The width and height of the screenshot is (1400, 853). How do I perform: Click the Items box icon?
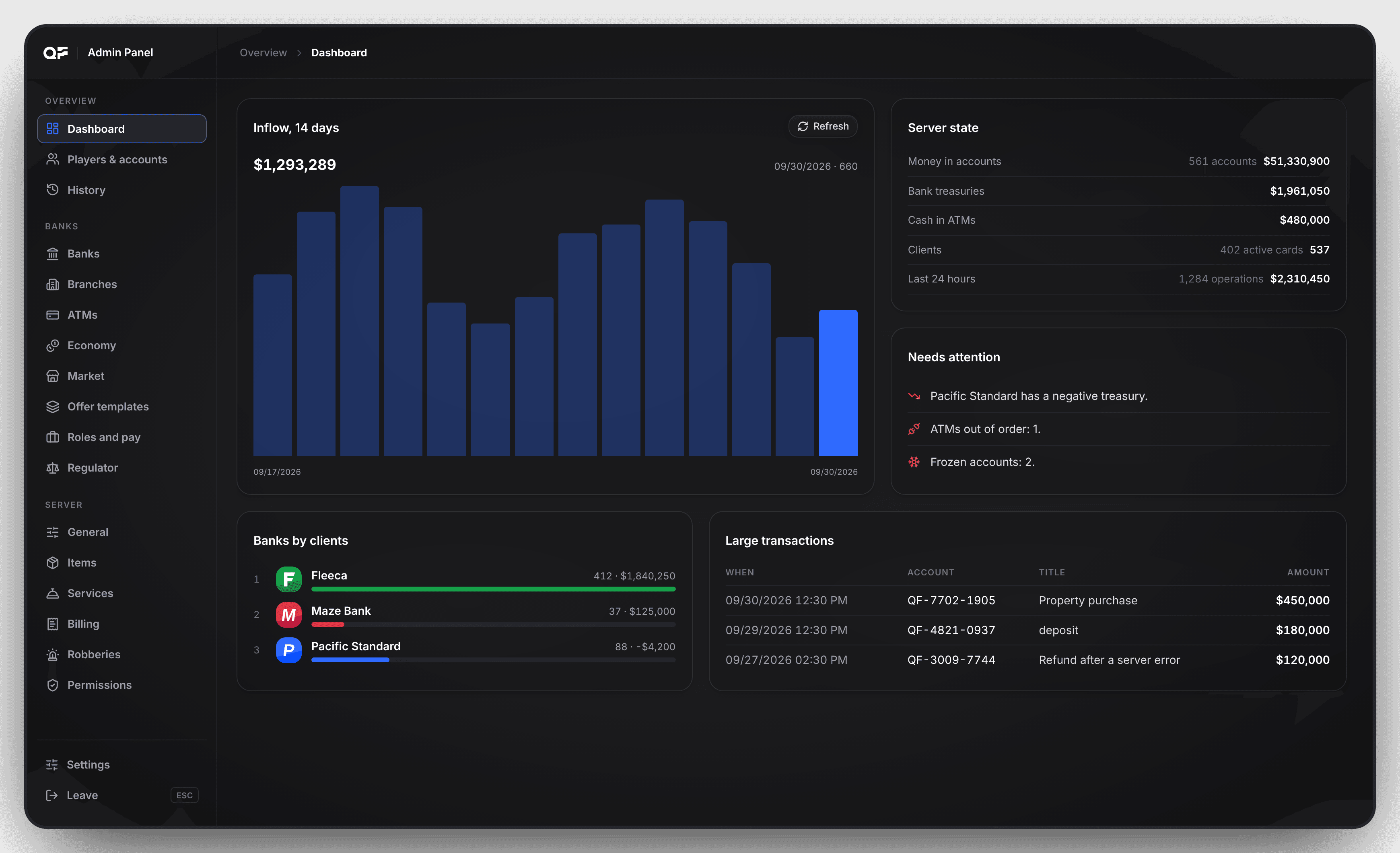[53, 562]
